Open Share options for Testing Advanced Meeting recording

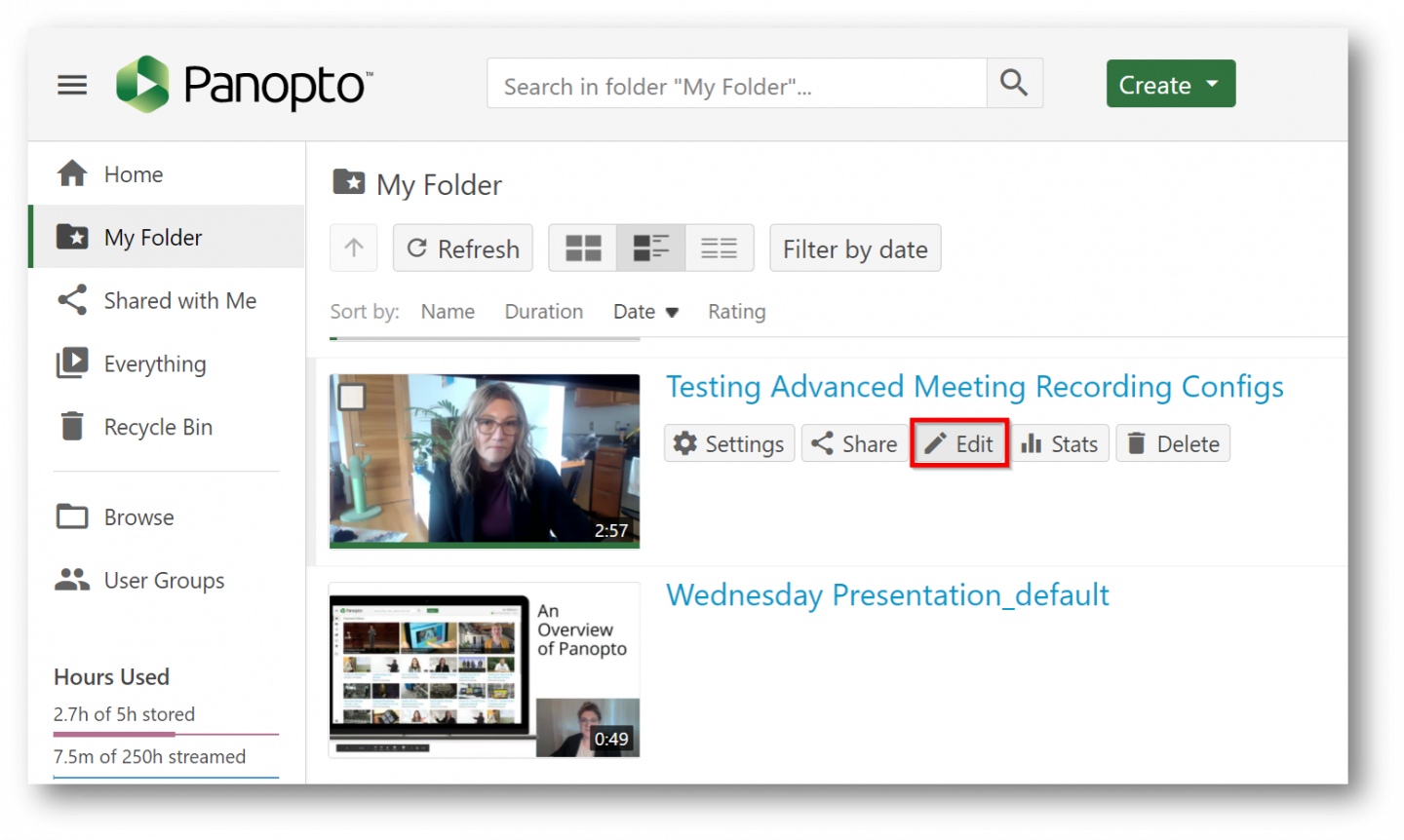(x=853, y=443)
